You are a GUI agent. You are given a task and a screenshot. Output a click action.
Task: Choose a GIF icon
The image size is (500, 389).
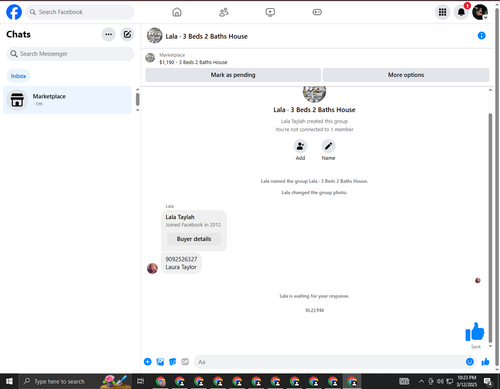(185, 362)
